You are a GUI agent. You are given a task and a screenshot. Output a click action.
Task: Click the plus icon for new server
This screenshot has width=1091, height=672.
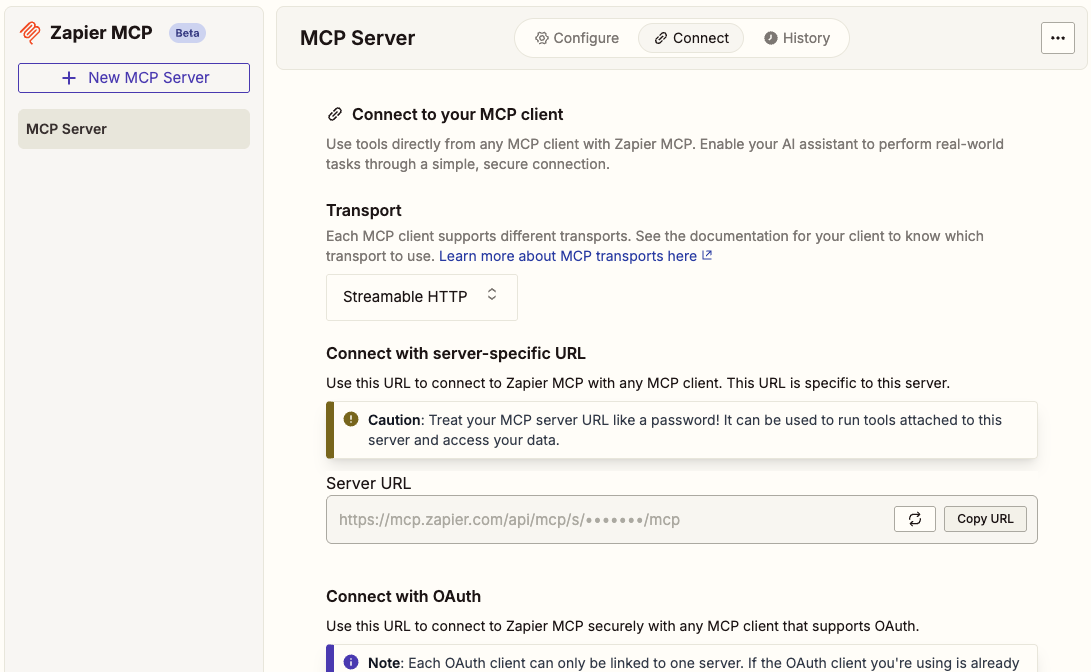point(69,78)
